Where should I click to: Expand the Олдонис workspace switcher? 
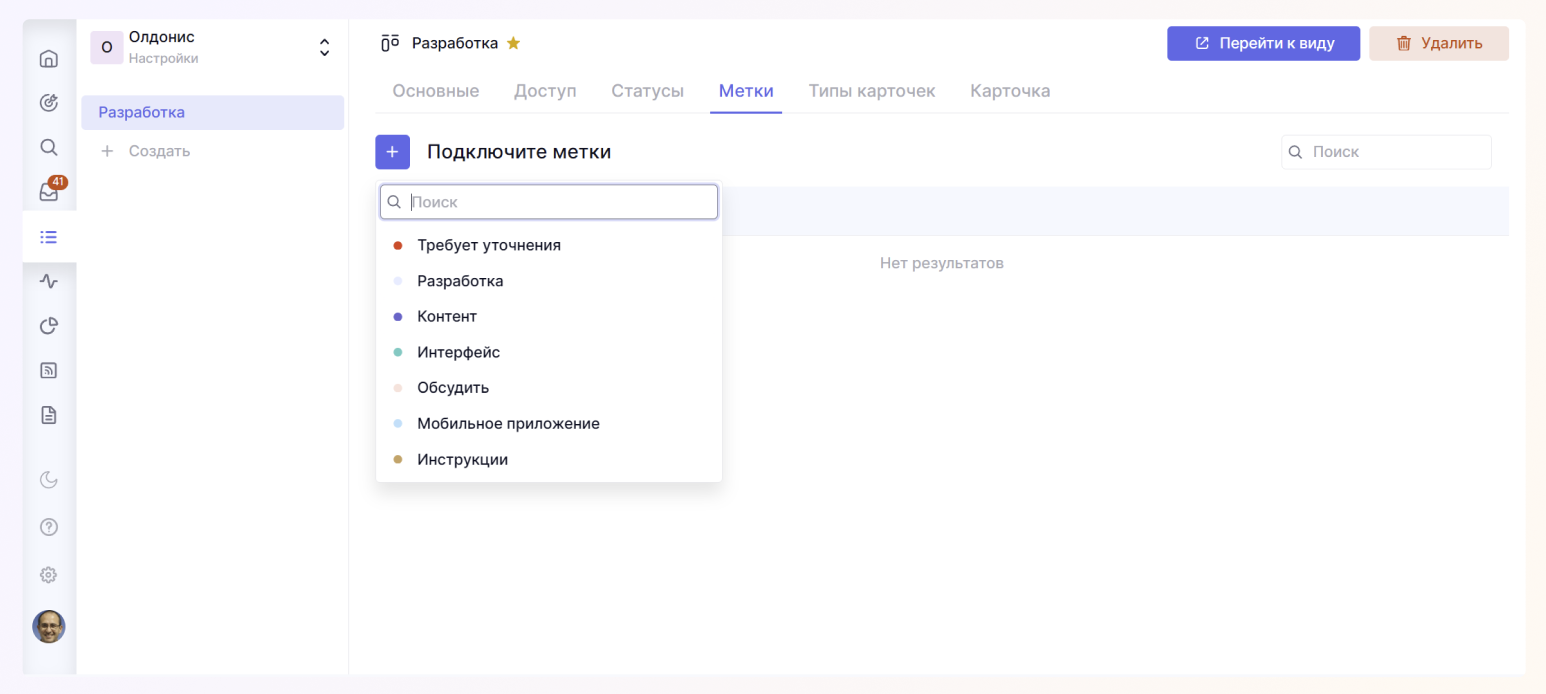[324, 47]
